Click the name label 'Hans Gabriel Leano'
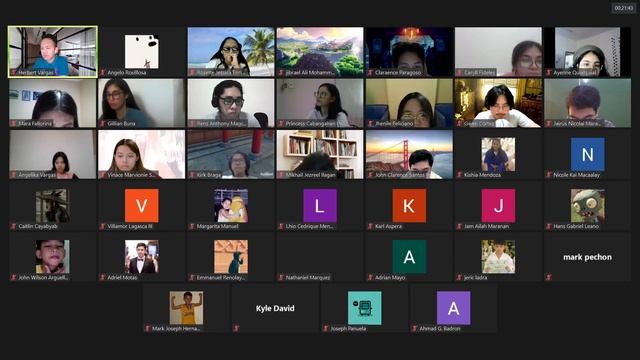 point(576,226)
